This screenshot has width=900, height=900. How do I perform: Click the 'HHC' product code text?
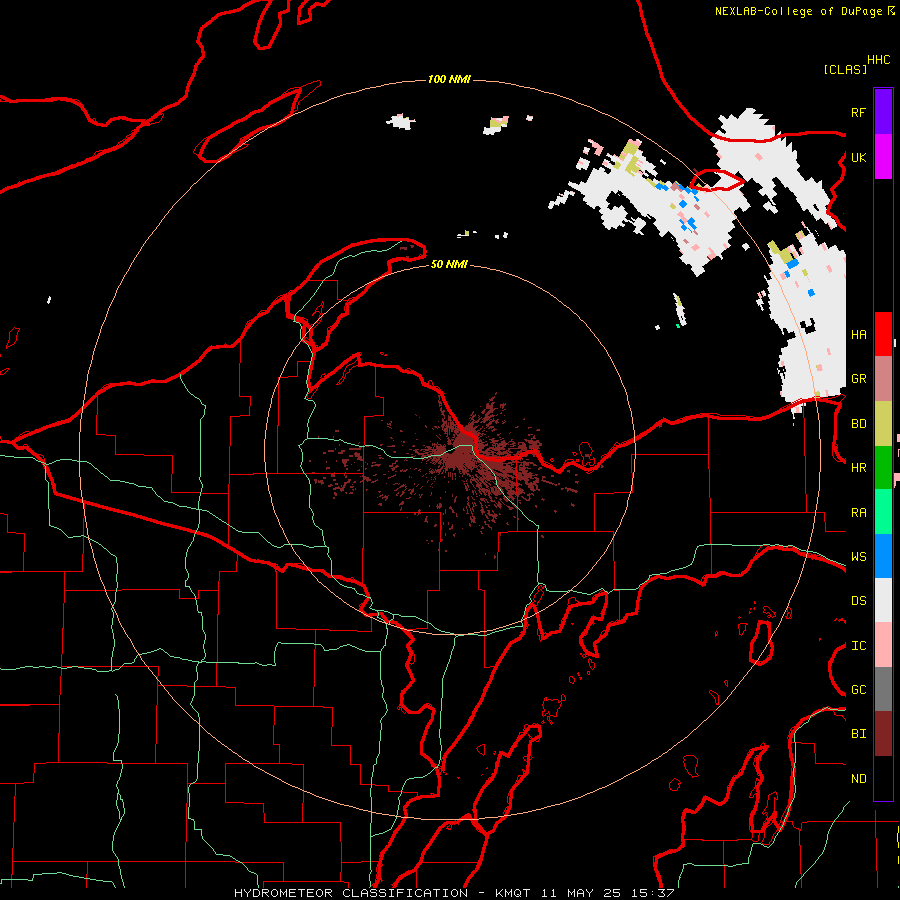point(878,60)
